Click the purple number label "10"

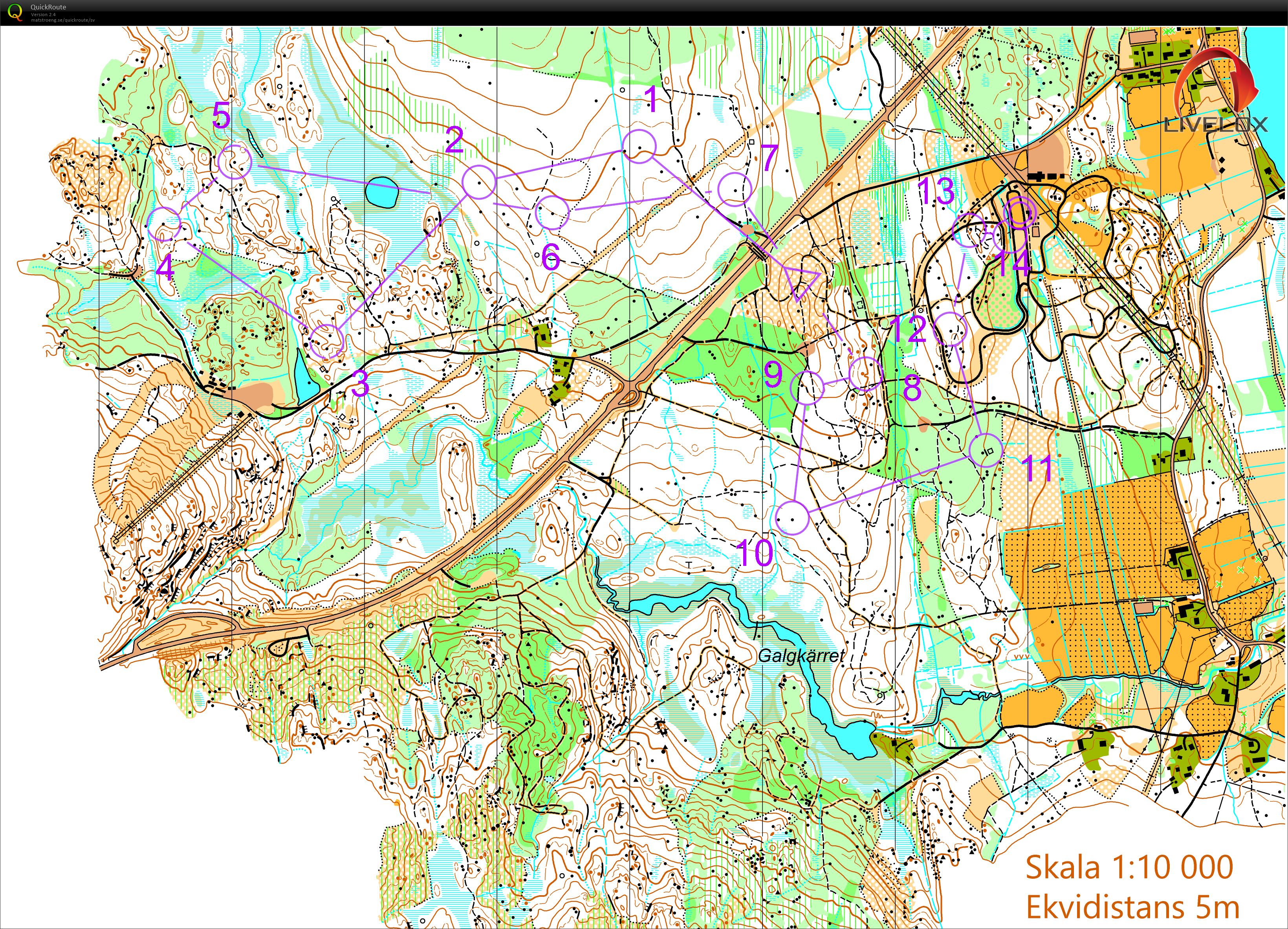tap(755, 553)
